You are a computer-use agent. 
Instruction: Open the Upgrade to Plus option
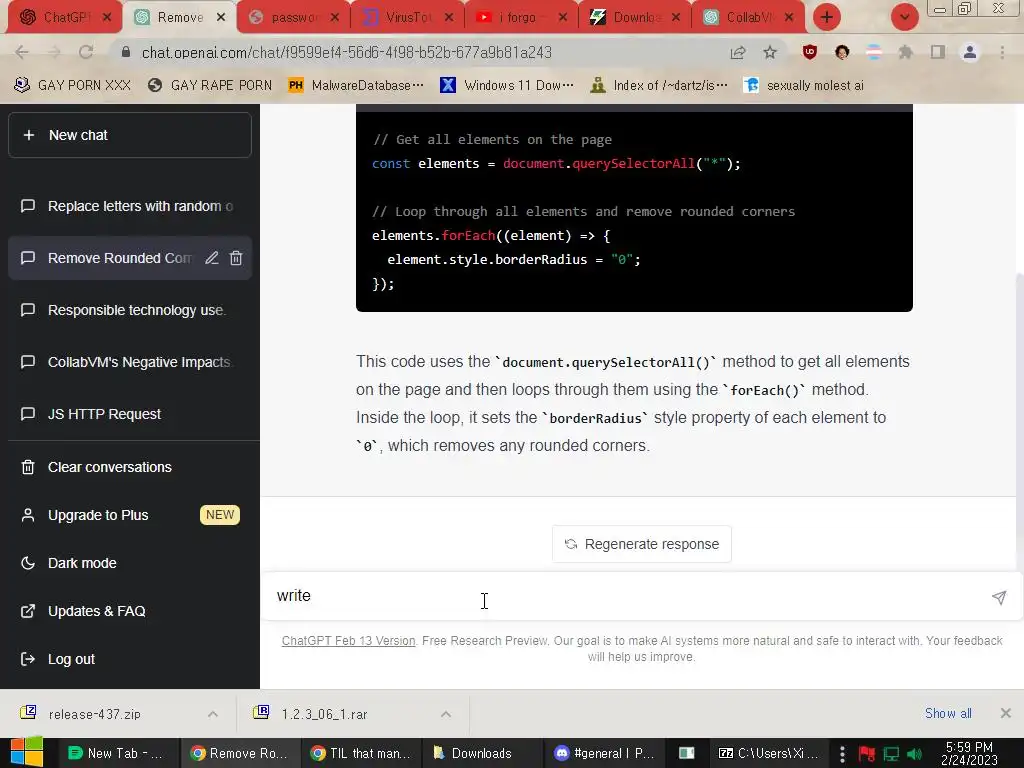(130, 515)
